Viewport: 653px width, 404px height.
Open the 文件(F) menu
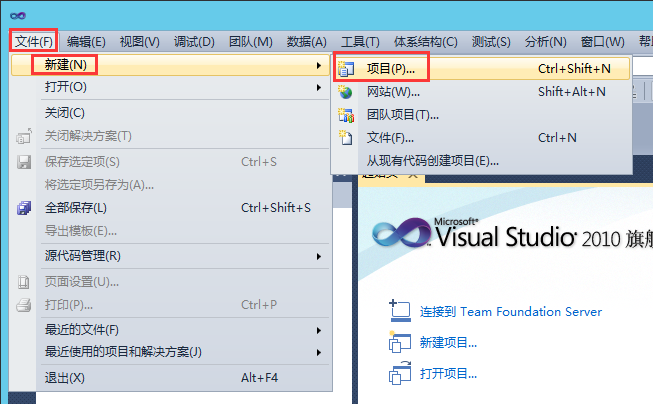coord(34,41)
